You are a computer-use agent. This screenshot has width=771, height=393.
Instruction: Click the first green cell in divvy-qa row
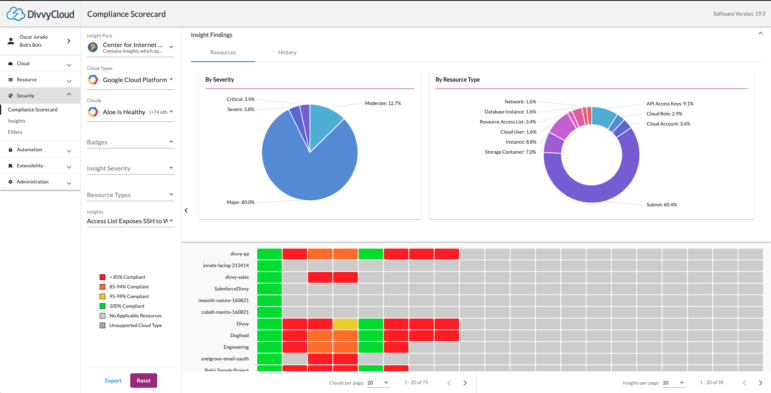269,254
